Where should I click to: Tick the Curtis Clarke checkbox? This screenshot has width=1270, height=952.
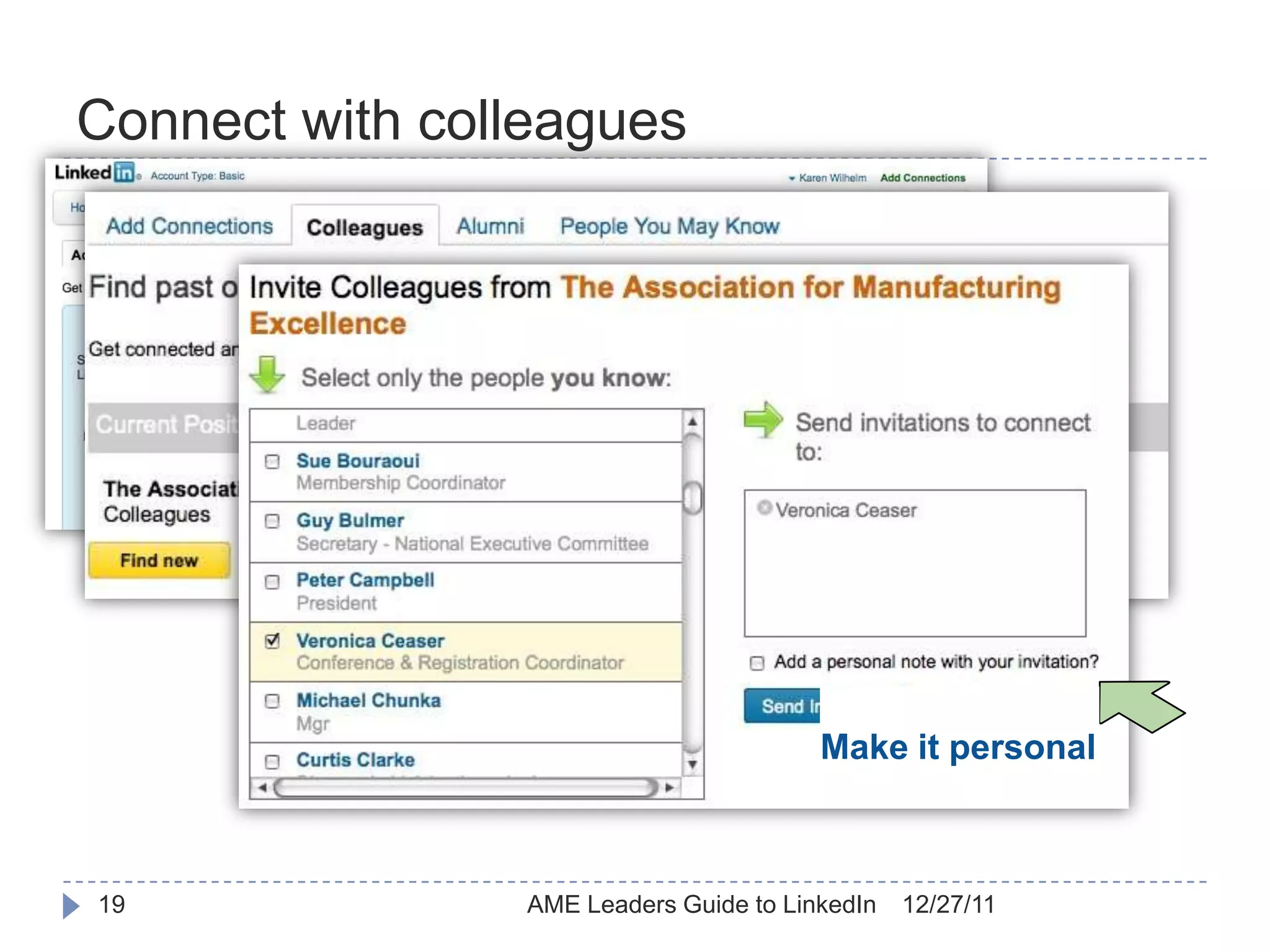272,761
